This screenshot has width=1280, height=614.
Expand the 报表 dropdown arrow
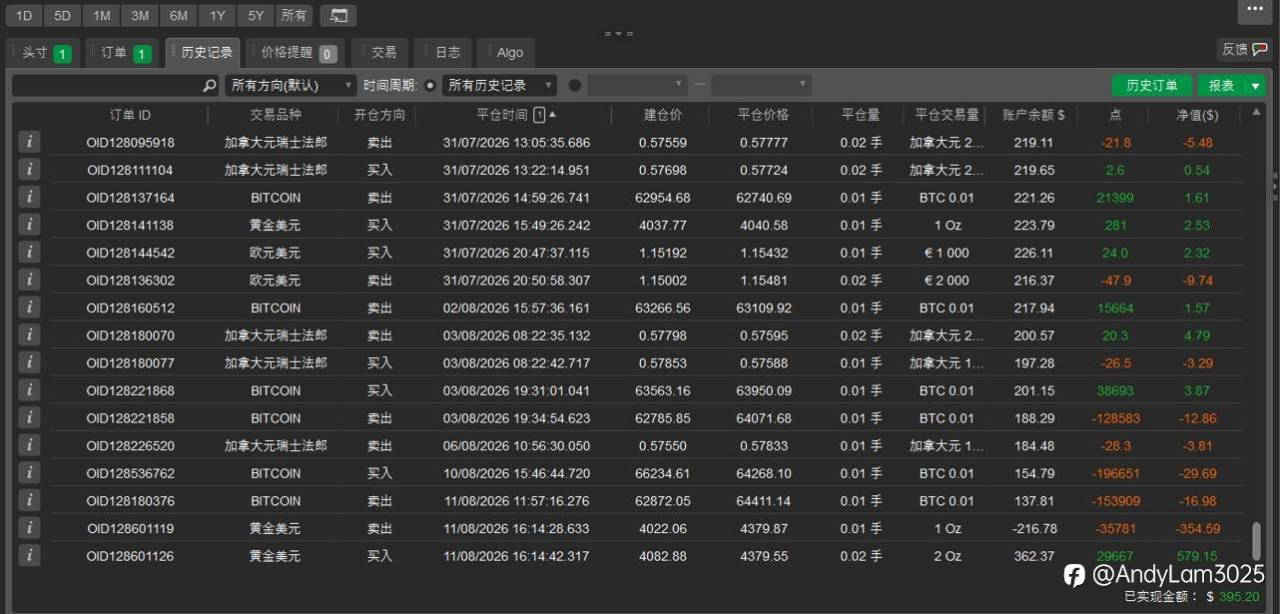click(1256, 86)
